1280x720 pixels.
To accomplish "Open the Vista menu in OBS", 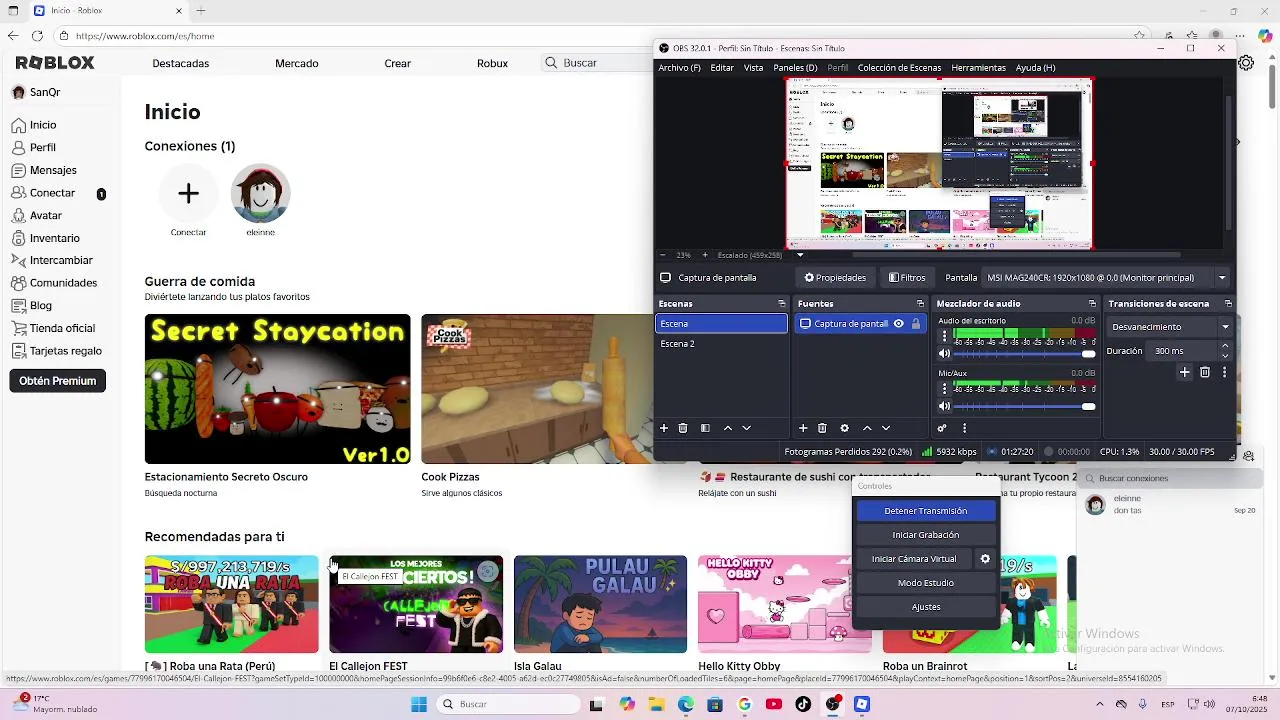I will (753, 68).
